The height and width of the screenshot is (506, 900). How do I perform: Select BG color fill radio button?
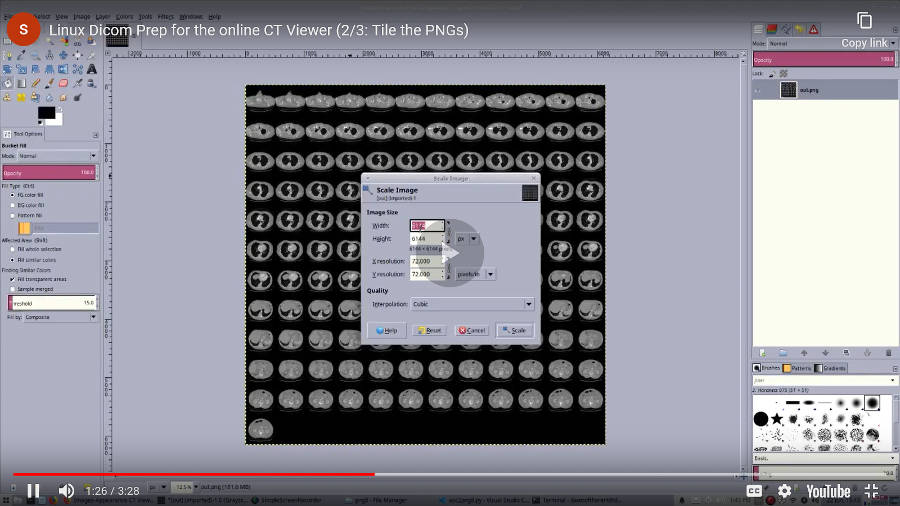tap(13, 205)
